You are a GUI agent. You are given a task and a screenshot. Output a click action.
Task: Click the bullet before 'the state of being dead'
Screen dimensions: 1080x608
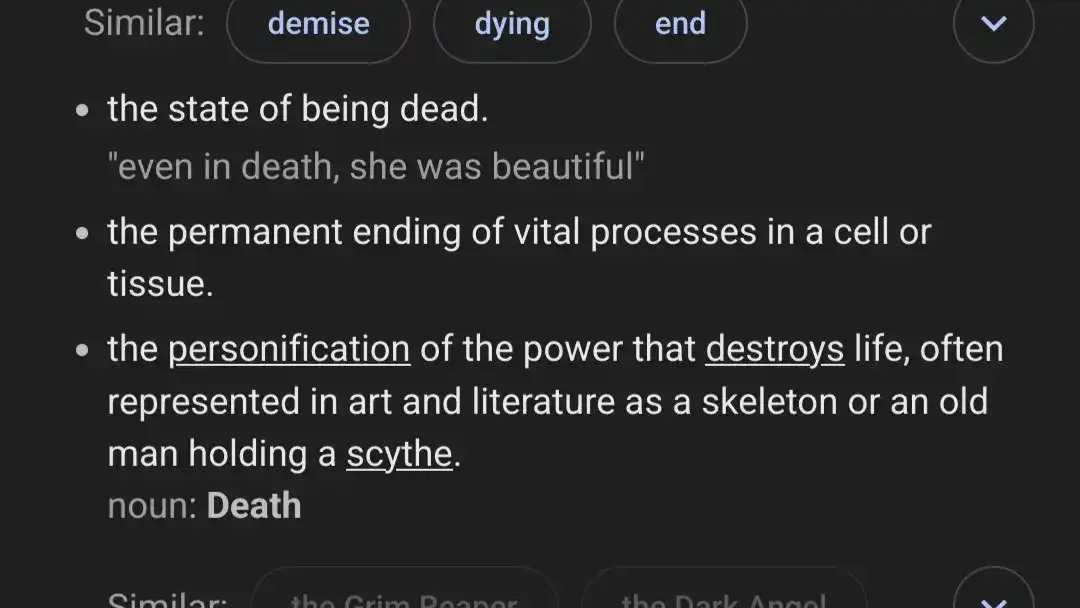tap(82, 109)
